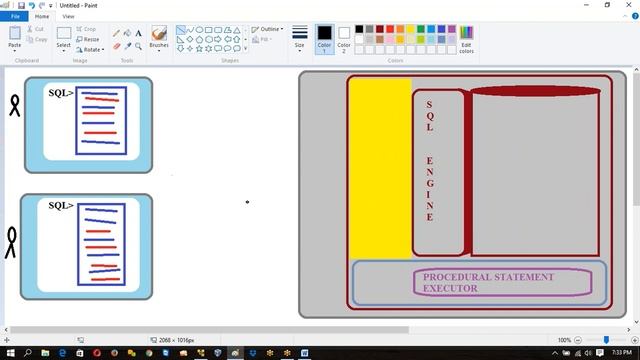Activate Color 1 selector
Viewport: 640px width, 360px height.
tap(324, 39)
